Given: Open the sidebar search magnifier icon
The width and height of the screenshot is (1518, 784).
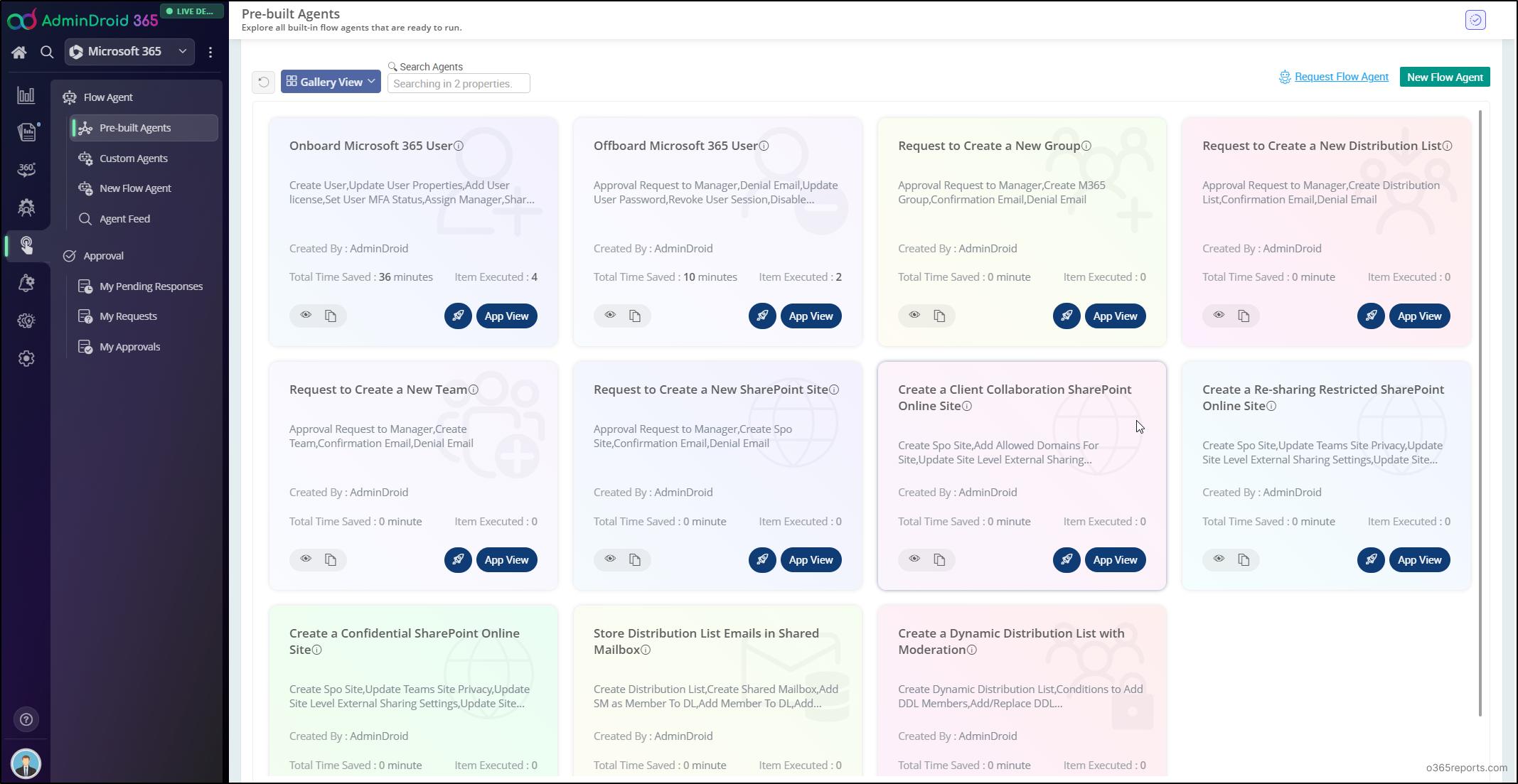Looking at the screenshot, I should pos(47,52).
